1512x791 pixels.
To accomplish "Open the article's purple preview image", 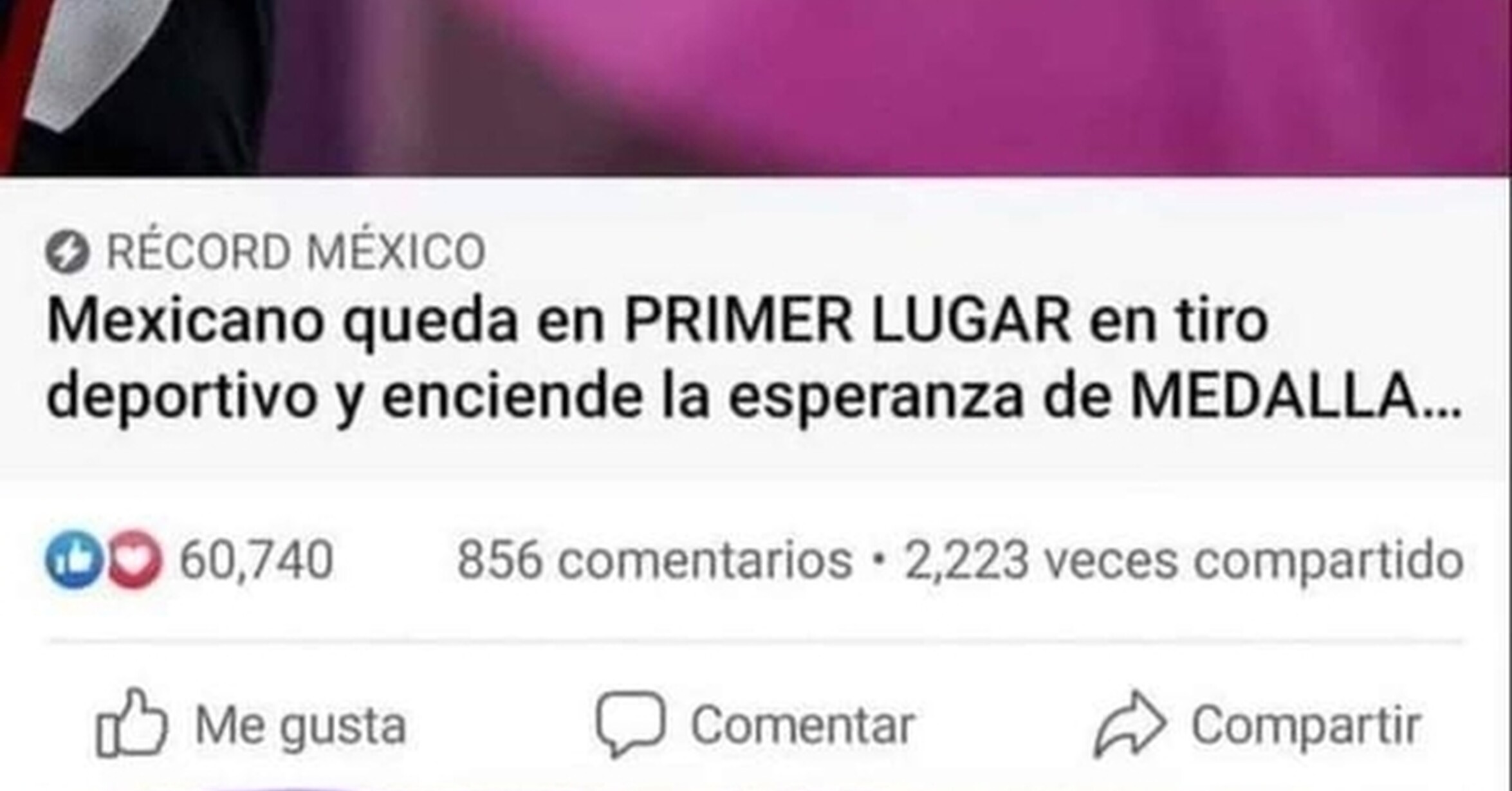I will click(x=756, y=87).
